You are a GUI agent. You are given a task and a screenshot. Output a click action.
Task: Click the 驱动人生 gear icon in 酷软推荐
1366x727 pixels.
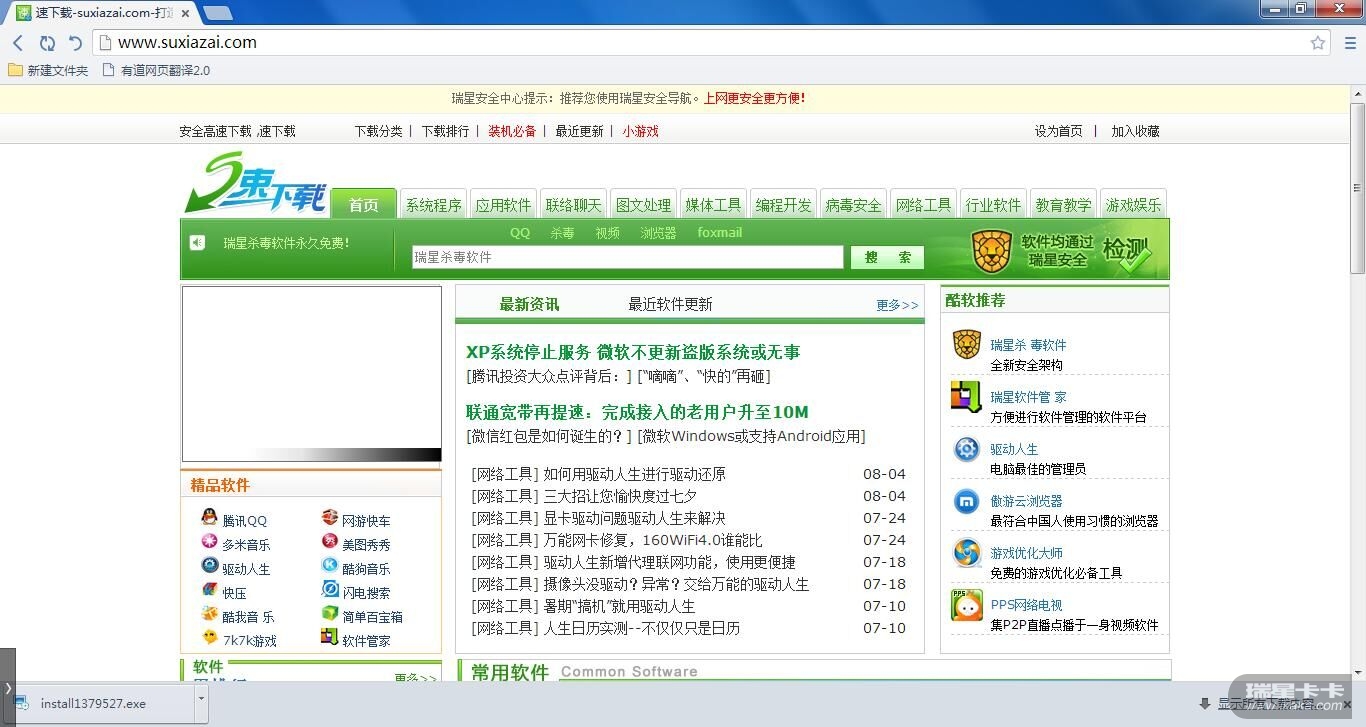coord(966,449)
